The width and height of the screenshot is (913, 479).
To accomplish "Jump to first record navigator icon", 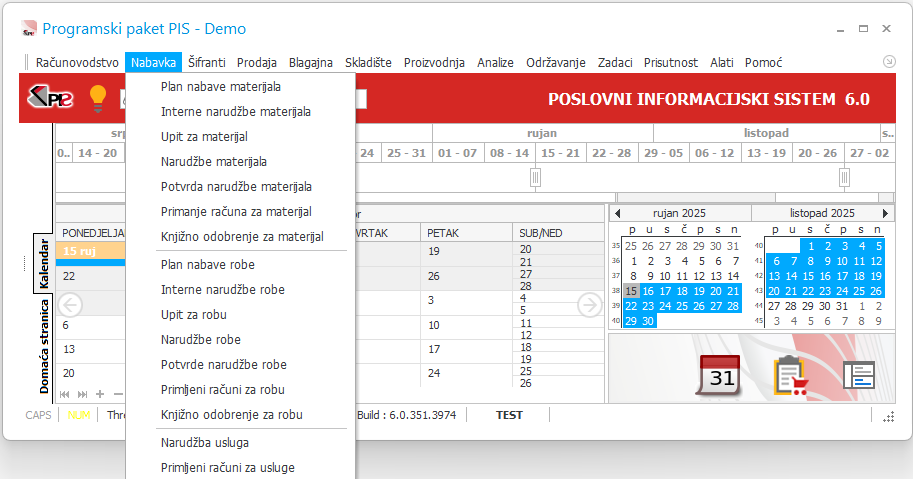I will point(65,394).
